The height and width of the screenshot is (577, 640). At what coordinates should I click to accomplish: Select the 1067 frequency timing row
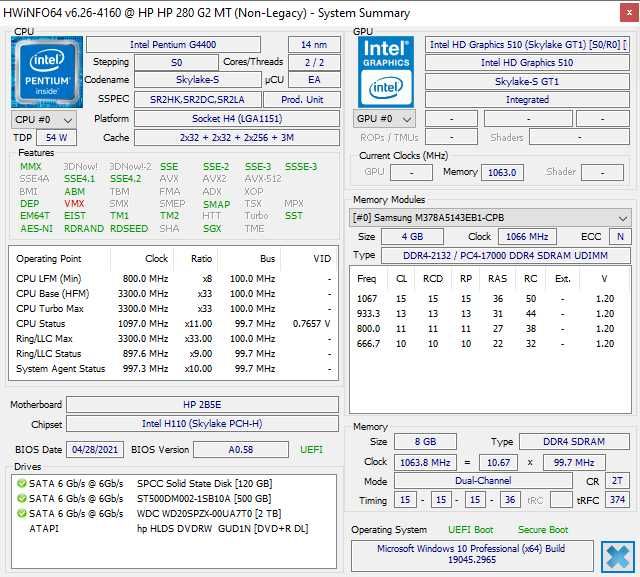click(x=490, y=299)
